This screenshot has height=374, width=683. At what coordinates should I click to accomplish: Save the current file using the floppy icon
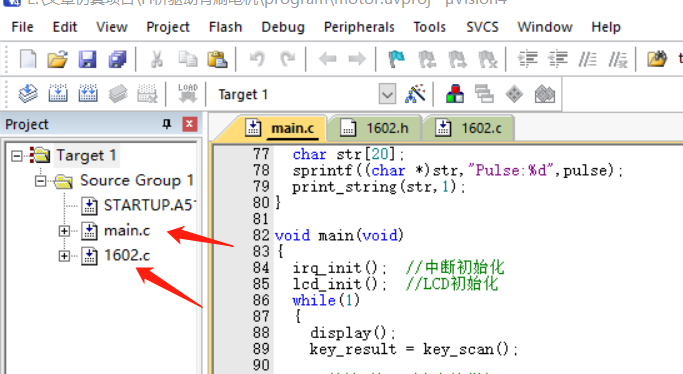click(x=88, y=59)
